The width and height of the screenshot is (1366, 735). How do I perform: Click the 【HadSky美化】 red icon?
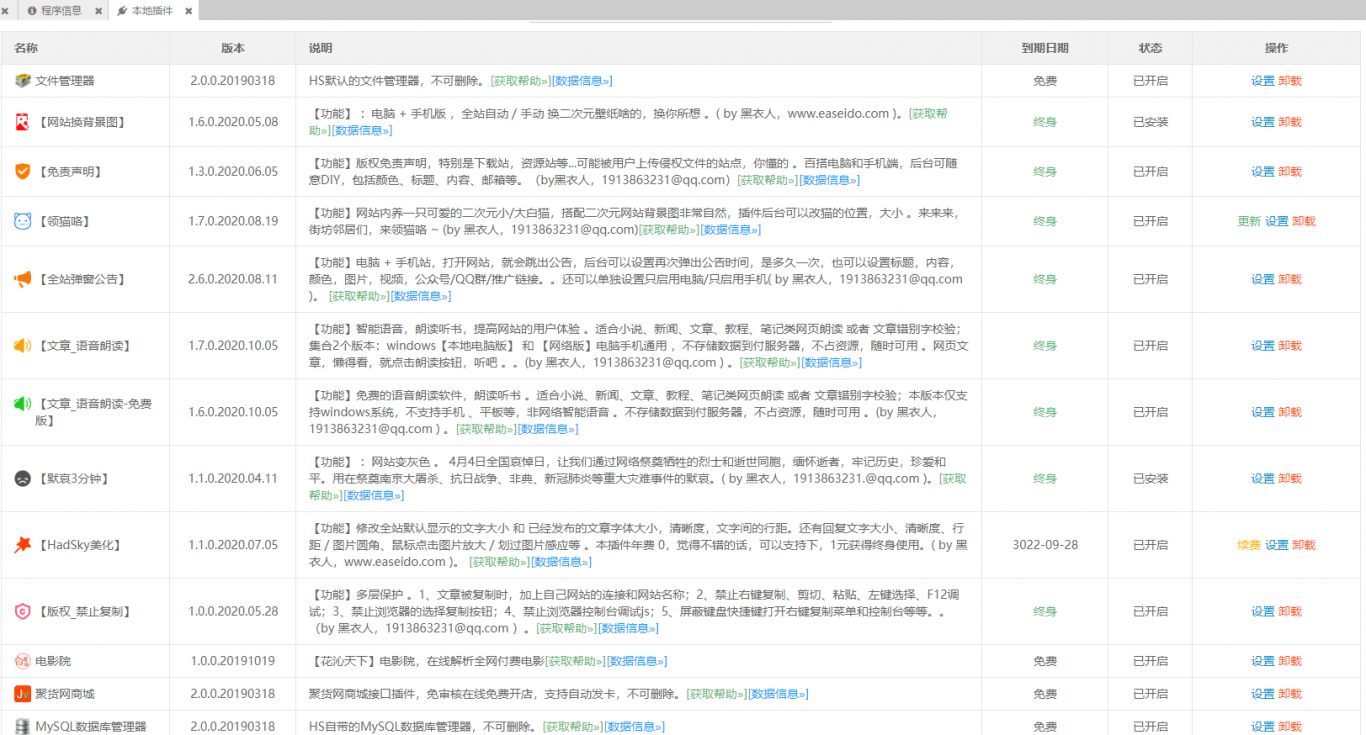click(x=22, y=545)
